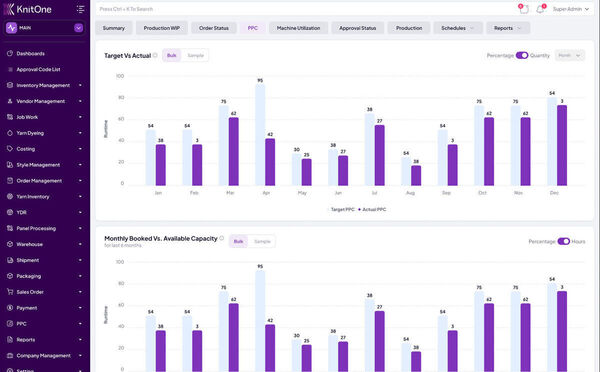This screenshot has height=372, width=600.
Task: Click the sidebar PPC icon
Action: 10,323
